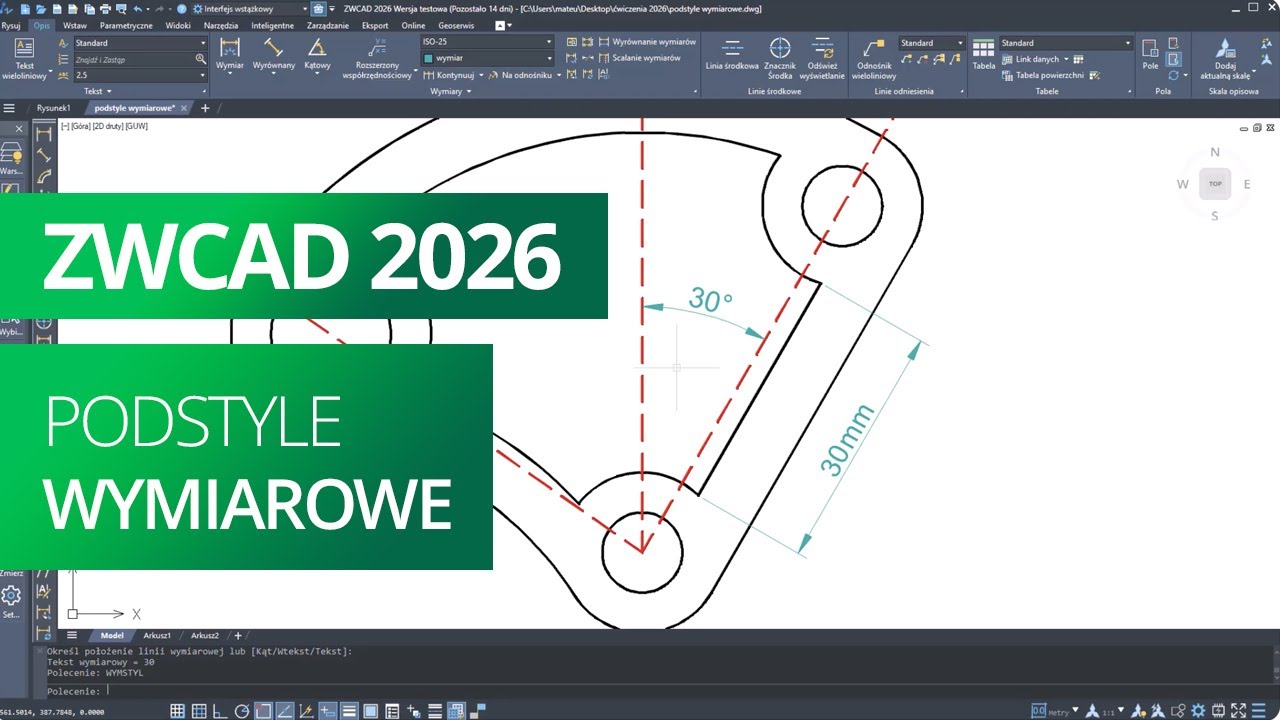Screen dimensions: 1280x720
Task: Click the Linia środkowa tool
Action: (732, 55)
